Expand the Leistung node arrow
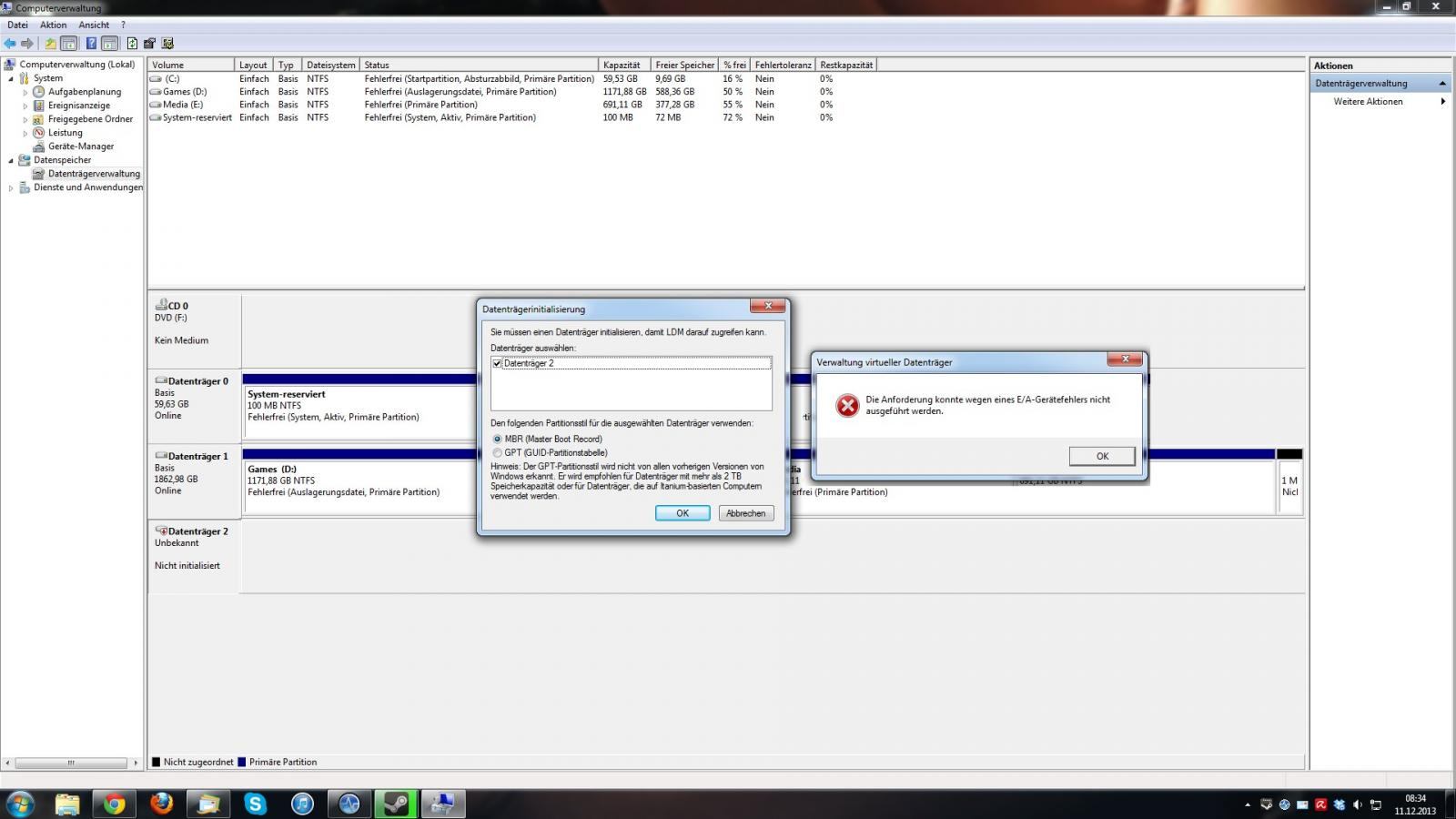 (x=25, y=133)
